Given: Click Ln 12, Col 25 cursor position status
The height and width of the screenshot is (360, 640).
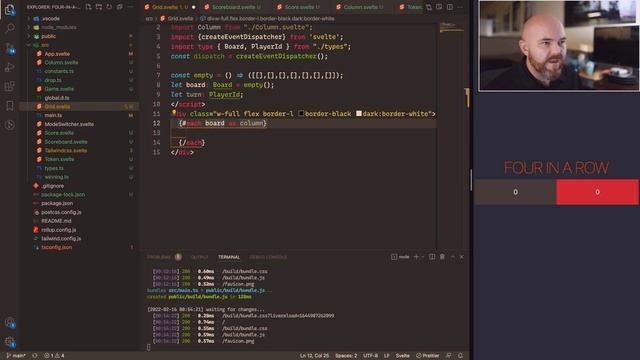Looking at the screenshot, I should click(x=314, y=356).
